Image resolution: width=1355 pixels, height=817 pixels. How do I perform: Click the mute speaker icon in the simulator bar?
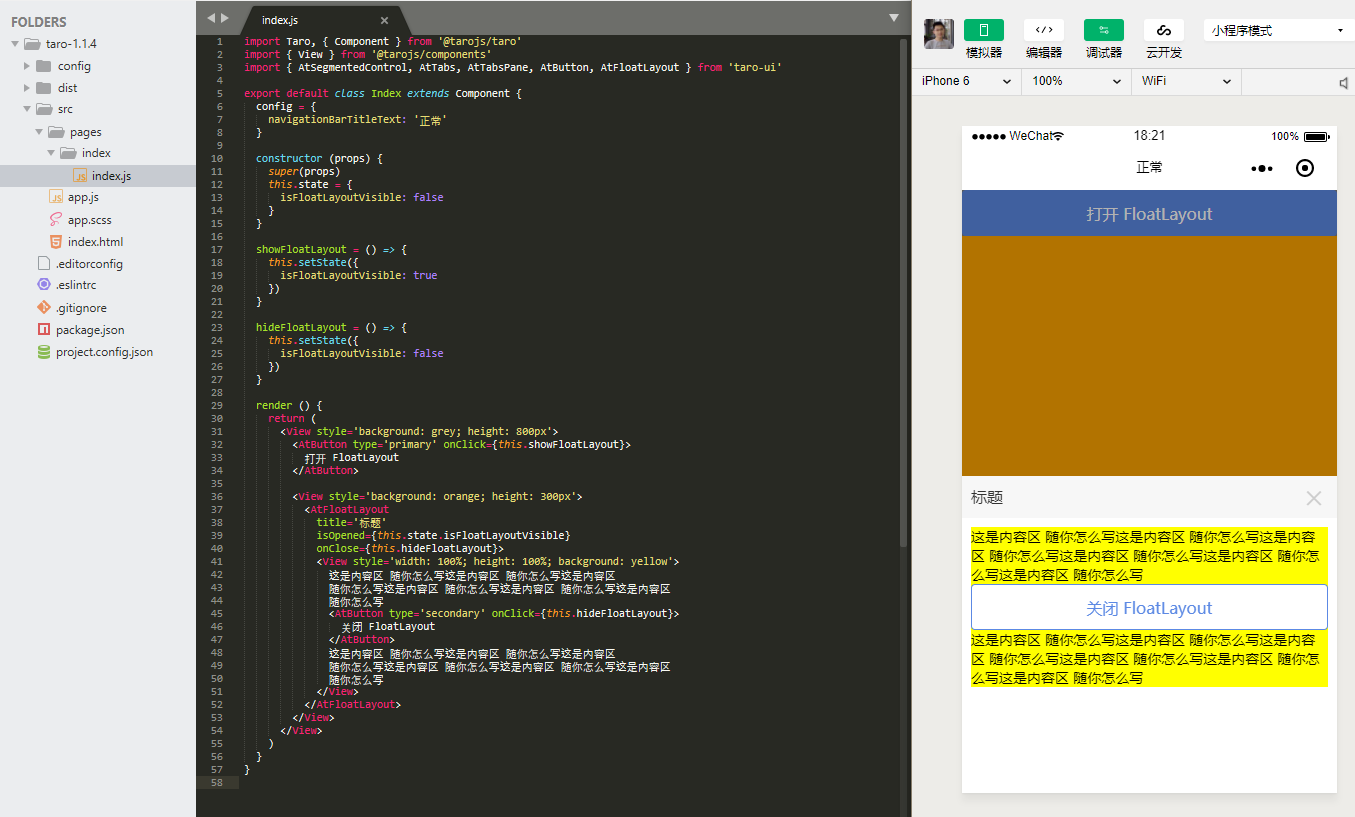tap(1345, 81)
